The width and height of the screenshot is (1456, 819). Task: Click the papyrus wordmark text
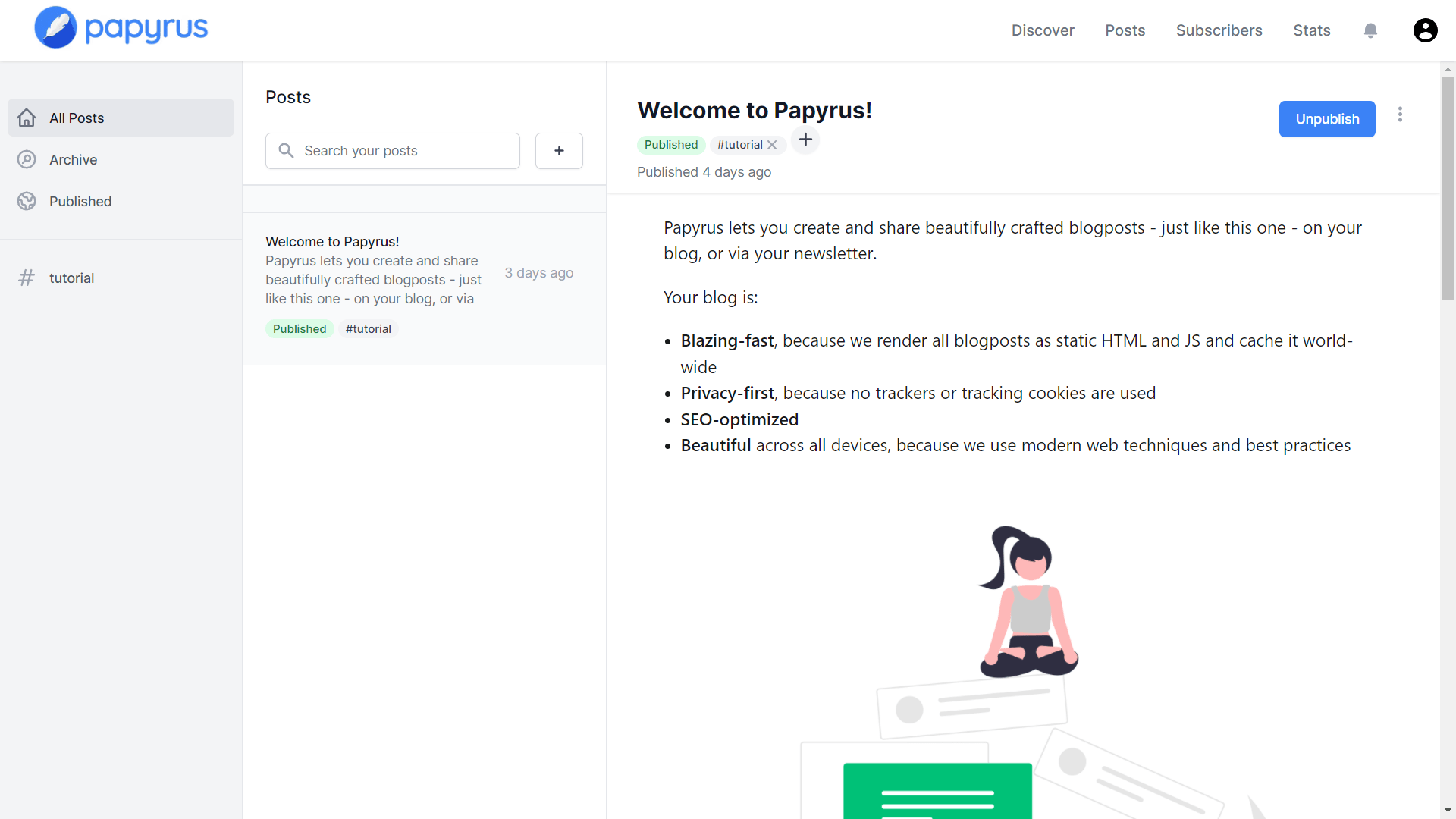pyautogui.click(x=146, y=29)
